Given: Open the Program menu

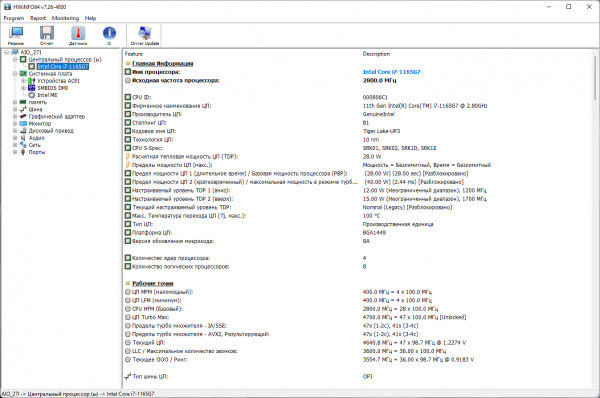Looking at the screenshot, I should coord(14,18).
